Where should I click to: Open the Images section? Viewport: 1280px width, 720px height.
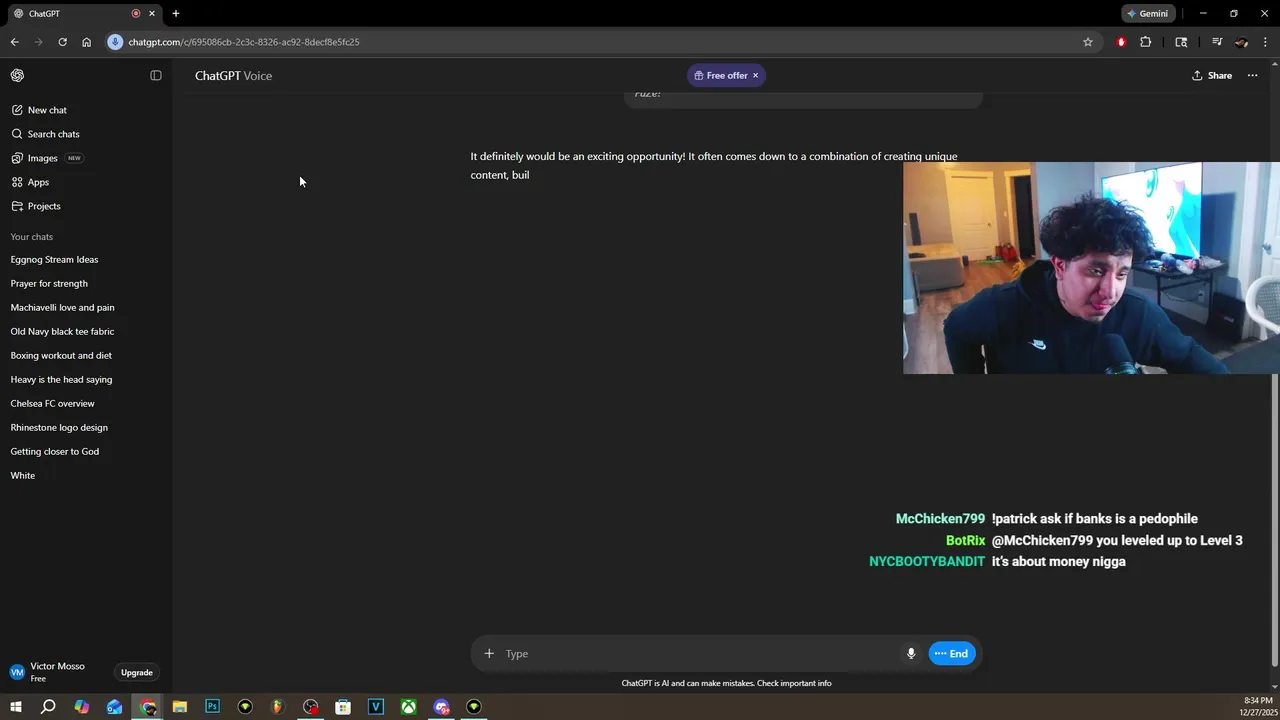tap(46, 158)
